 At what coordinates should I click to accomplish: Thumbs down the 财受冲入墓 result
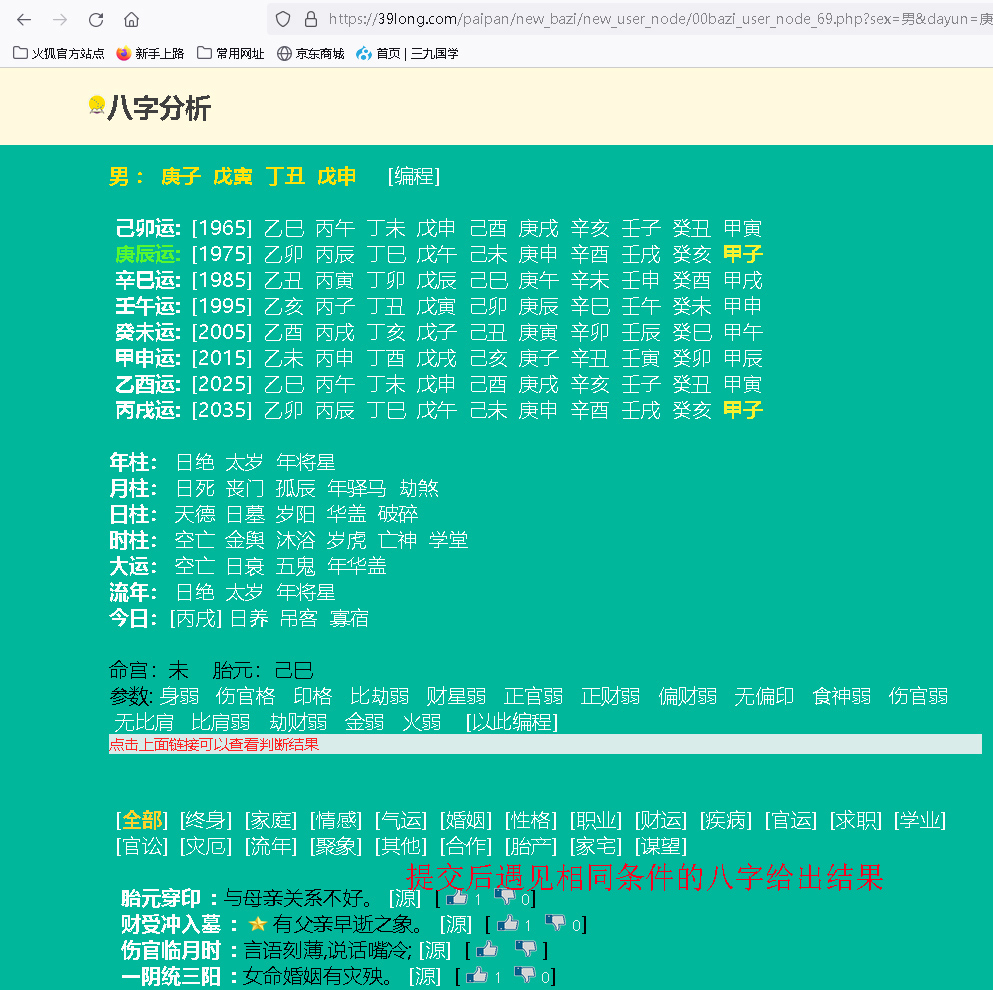[556, 924]
